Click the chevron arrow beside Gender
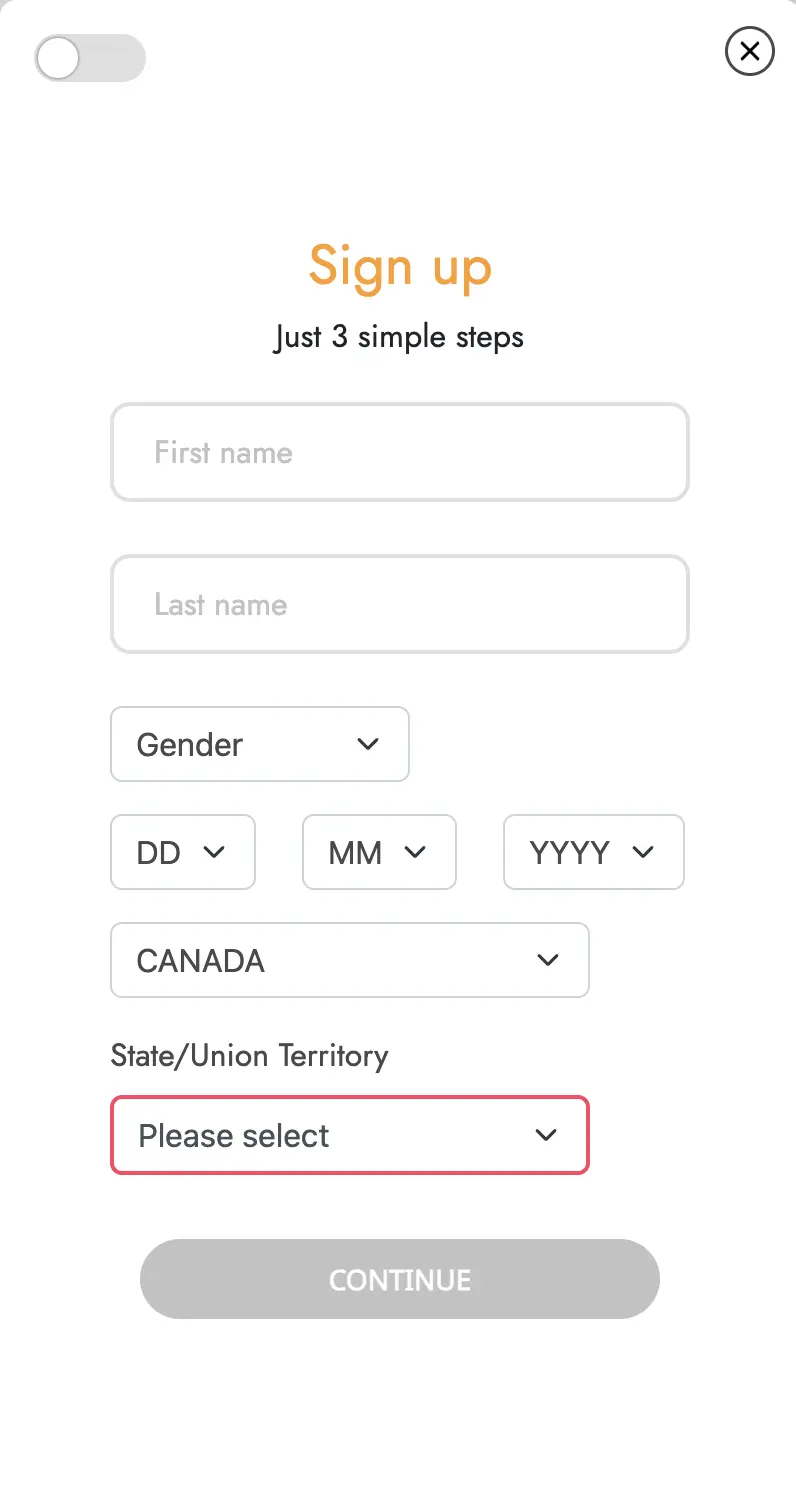 coord(368,744)
